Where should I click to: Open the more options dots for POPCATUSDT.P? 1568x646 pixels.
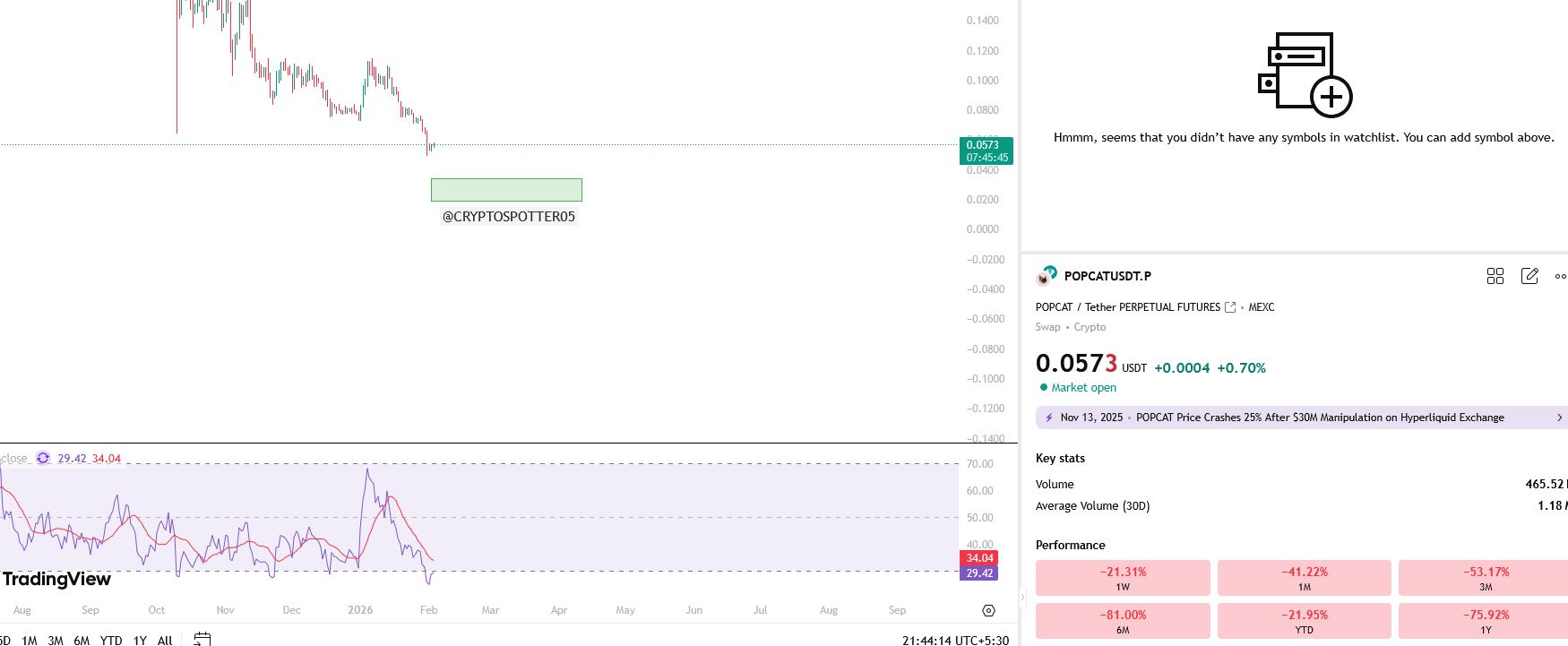coord(1561,276)
